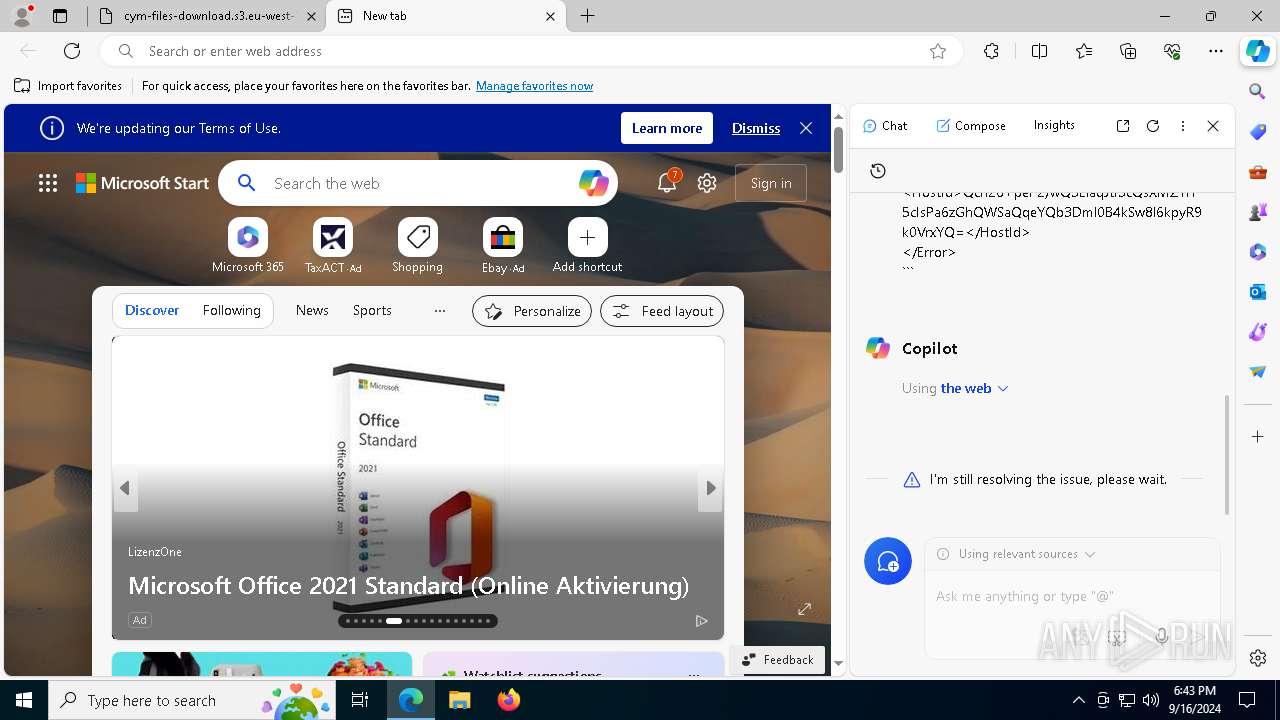The height and width of the screenshot is (720, 1280).
Task: Open the Edge profile icon
Action: [22, 16]
